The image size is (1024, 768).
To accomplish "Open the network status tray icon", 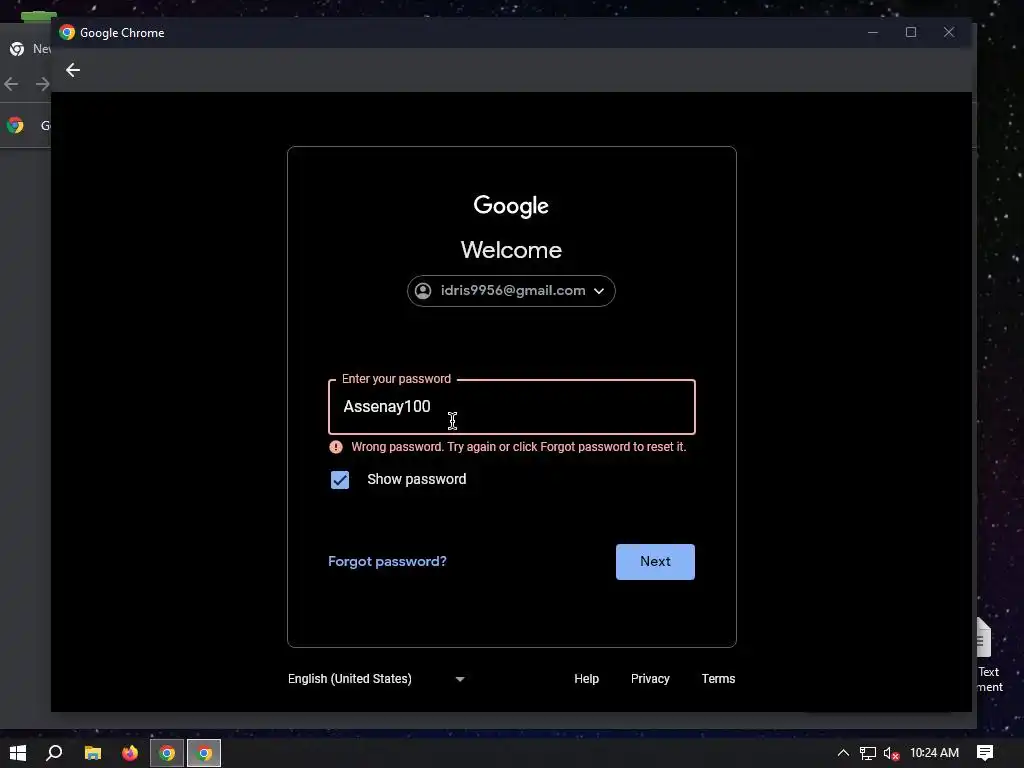I will coord(867,753).
